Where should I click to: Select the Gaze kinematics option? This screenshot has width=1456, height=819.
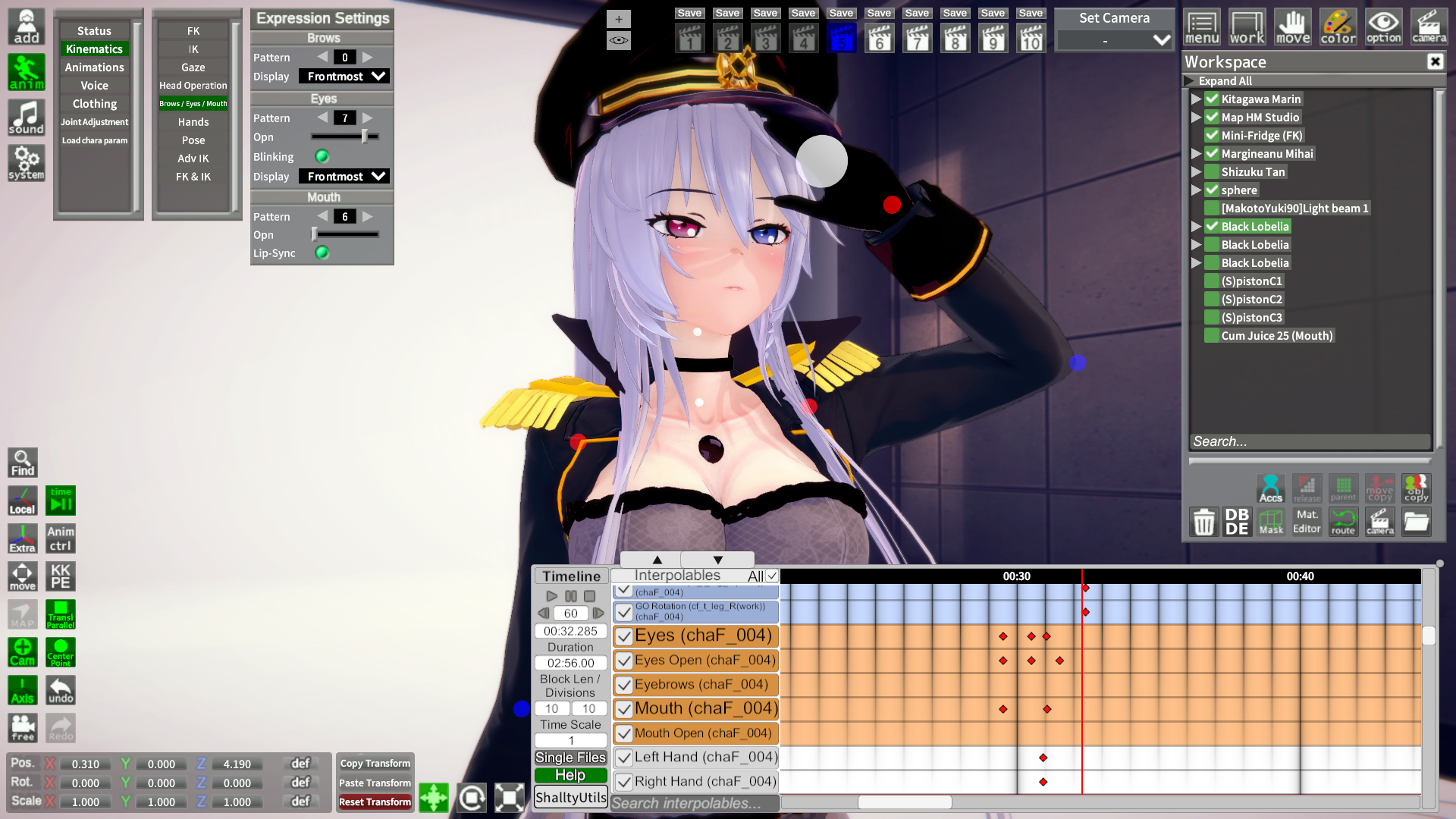click(x=193, y=67)
